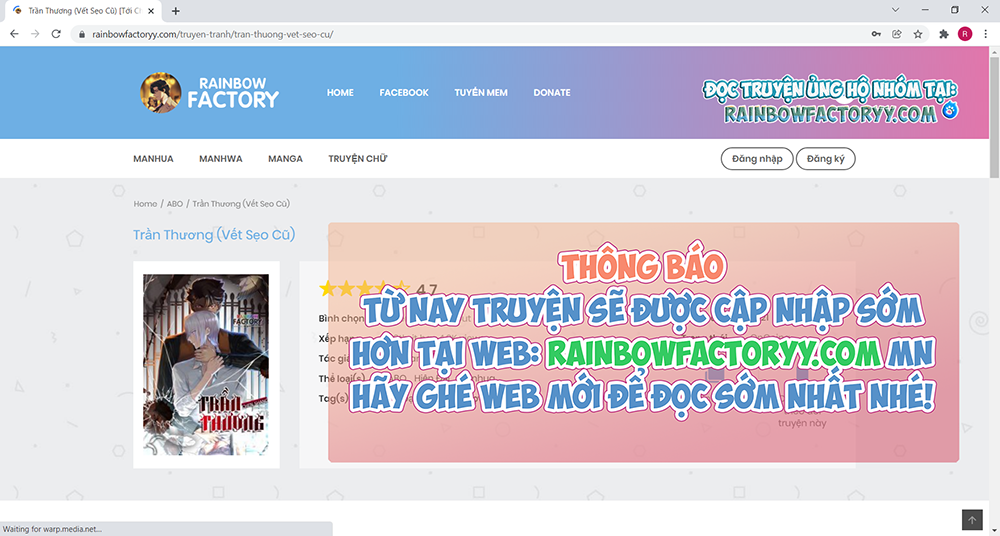View site info via the padlock icon
The height and width of the screenshot is (536, 1000).
pyautogui.click(x=83, y=33)
